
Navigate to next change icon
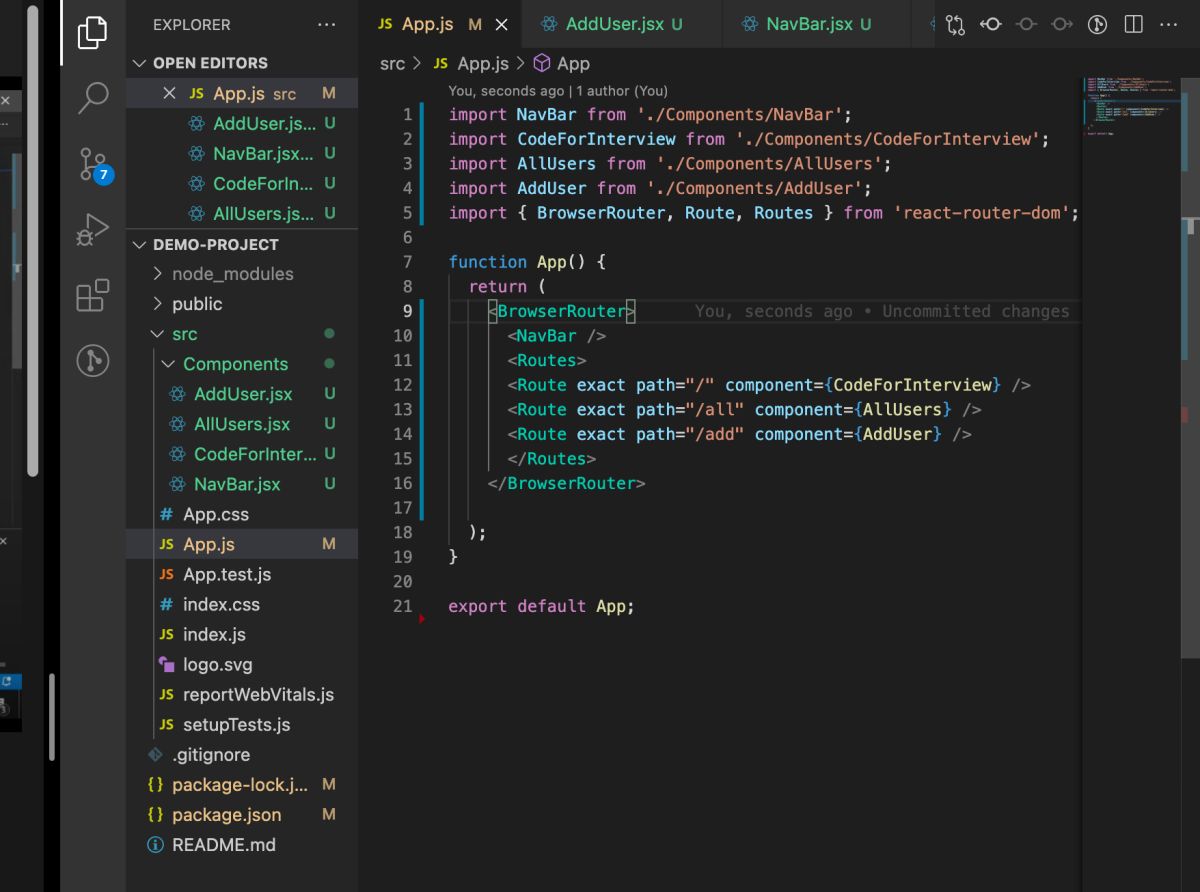pos(1062,24)
